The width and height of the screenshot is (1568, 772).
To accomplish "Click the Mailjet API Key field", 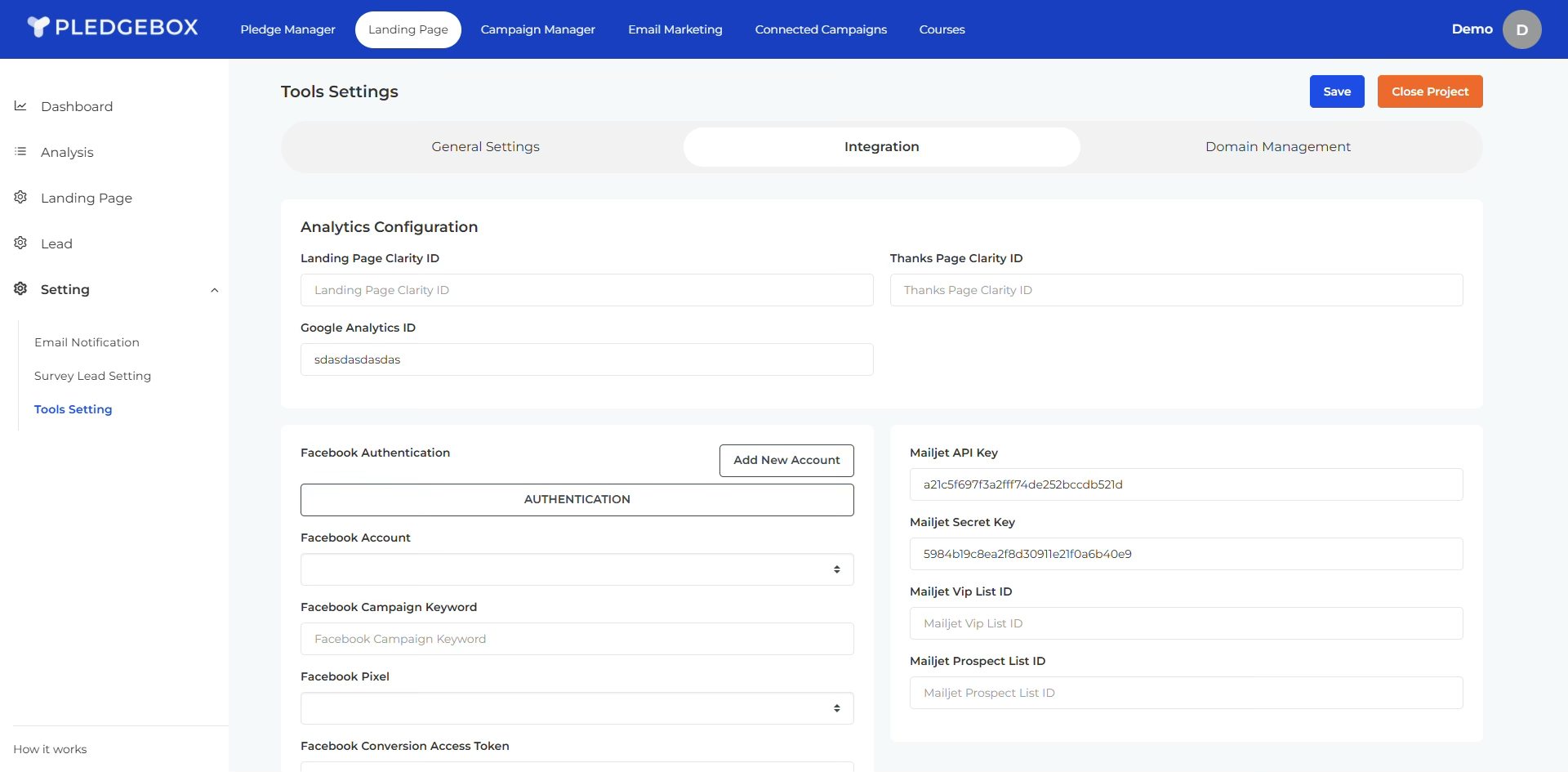I will [x=1186, y=484].
